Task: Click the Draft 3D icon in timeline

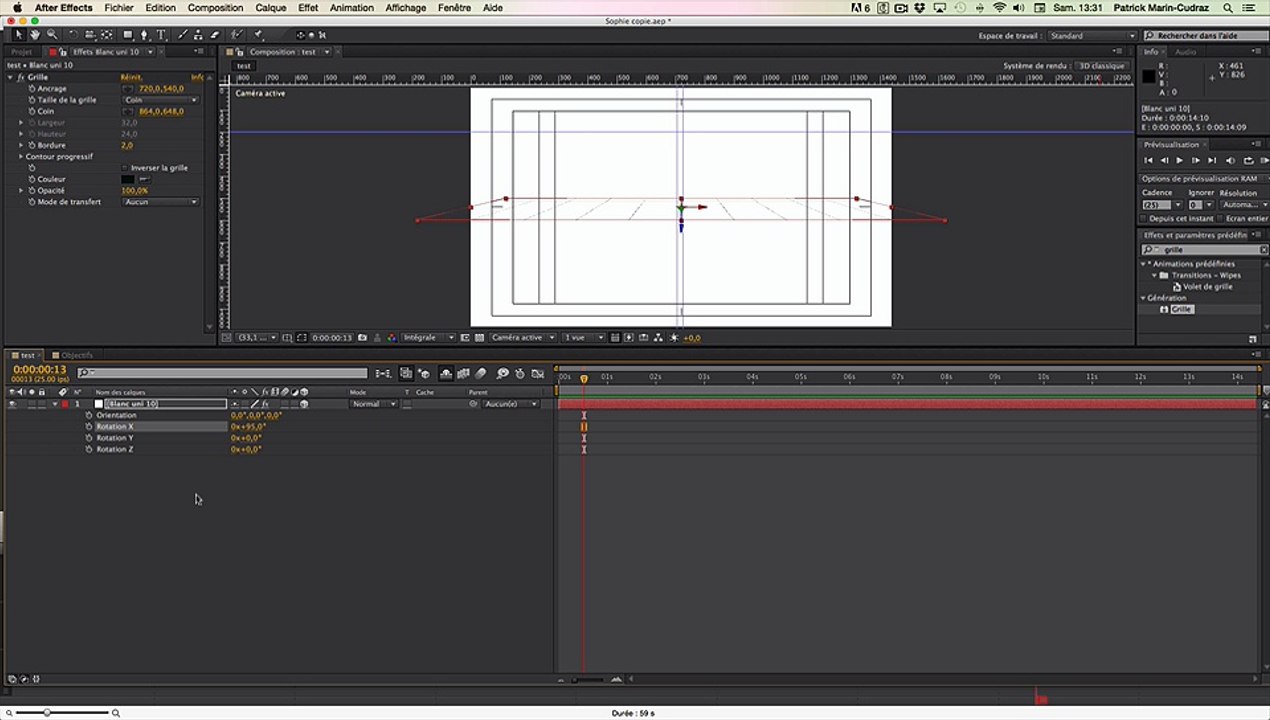Action: 425,373
